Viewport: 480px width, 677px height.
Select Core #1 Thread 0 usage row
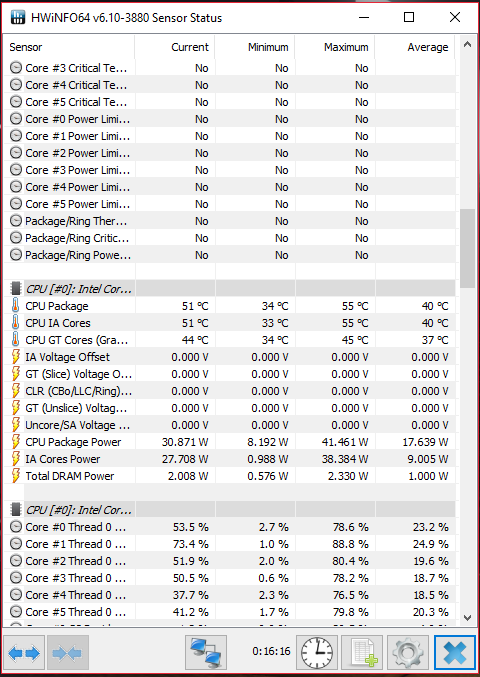[230, 544]
